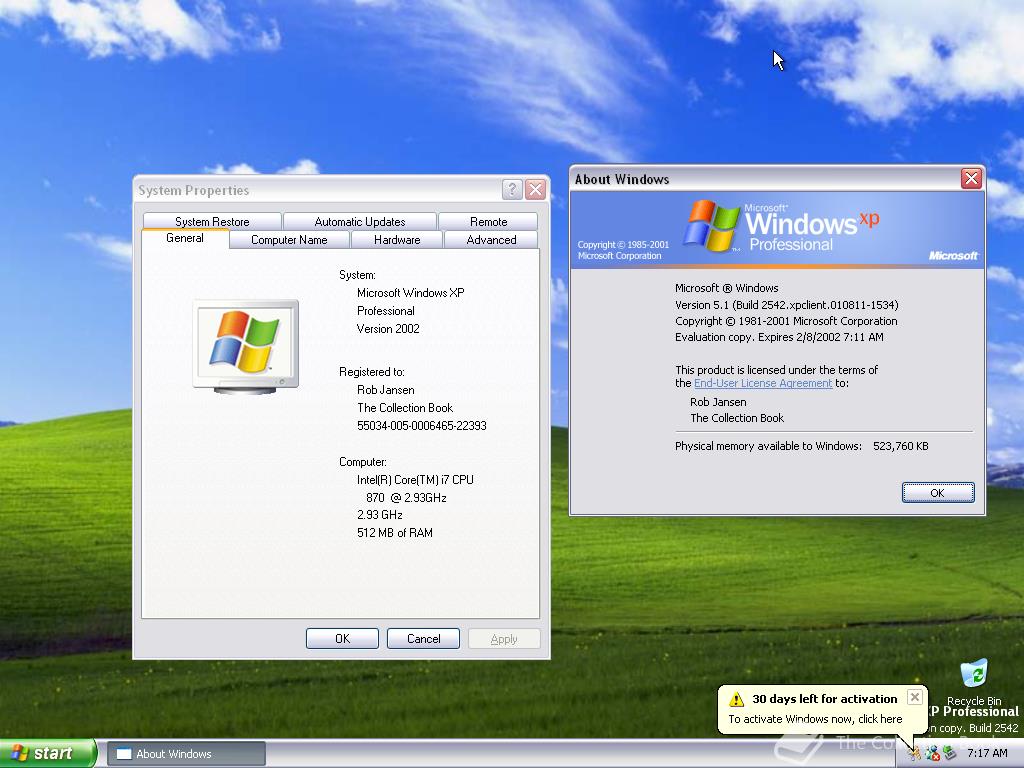Click the 7:17 AM taskbar clock
Viewport: 1024px width, 768px height.
coord(987,754)
